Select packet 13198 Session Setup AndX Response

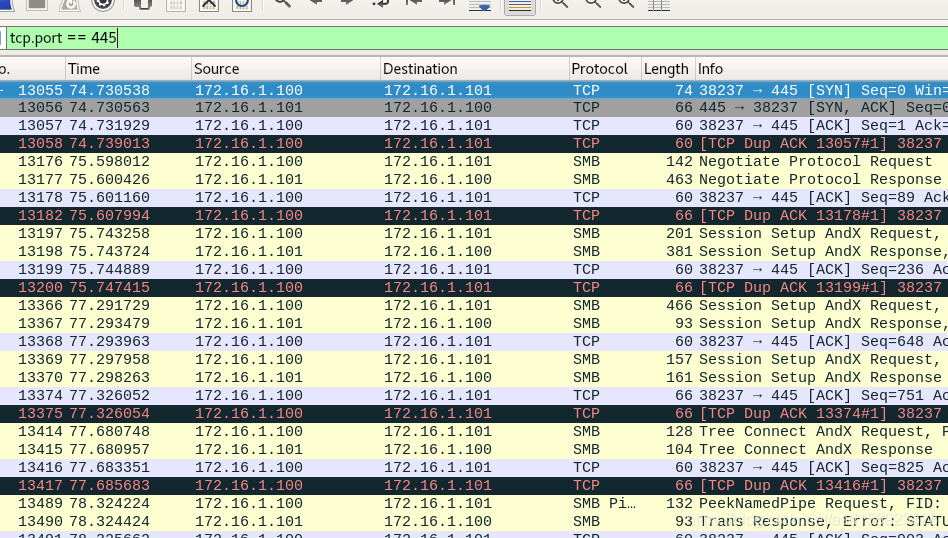pyautogui.click(x=474, y=251)
